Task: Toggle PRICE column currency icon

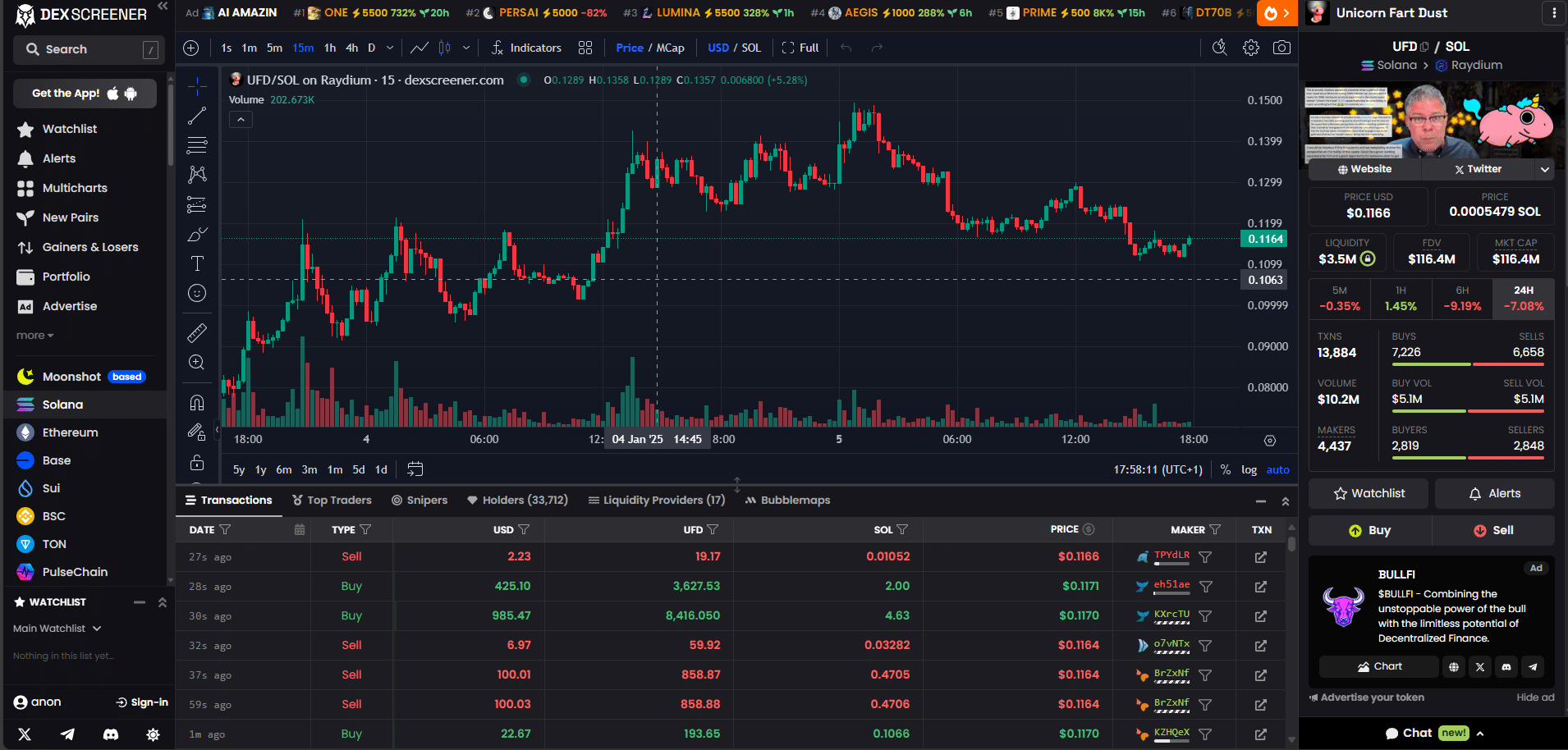Action: click(1089, 529)
